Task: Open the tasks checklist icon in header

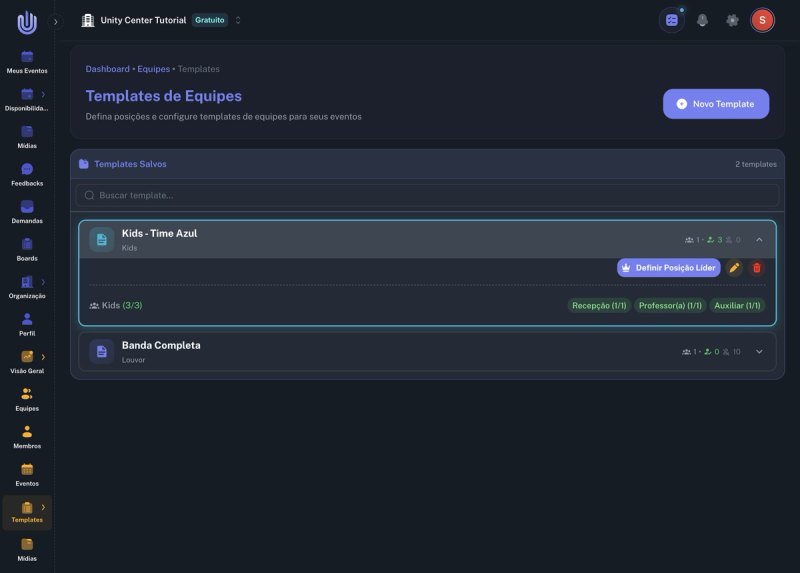Action: (x=671, y=20)
